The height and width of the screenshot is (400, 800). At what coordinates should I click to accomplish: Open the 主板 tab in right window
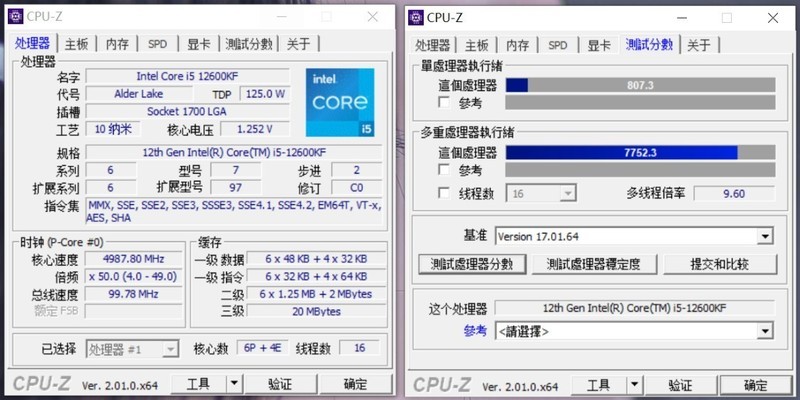coord(477,45)
